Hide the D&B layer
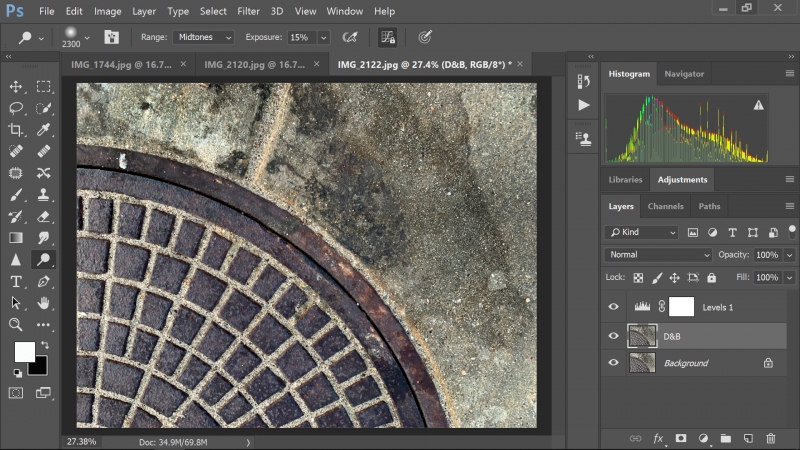The width and height of the screenshot is (800, 450). pyautogui.click(x=614, y=336)
